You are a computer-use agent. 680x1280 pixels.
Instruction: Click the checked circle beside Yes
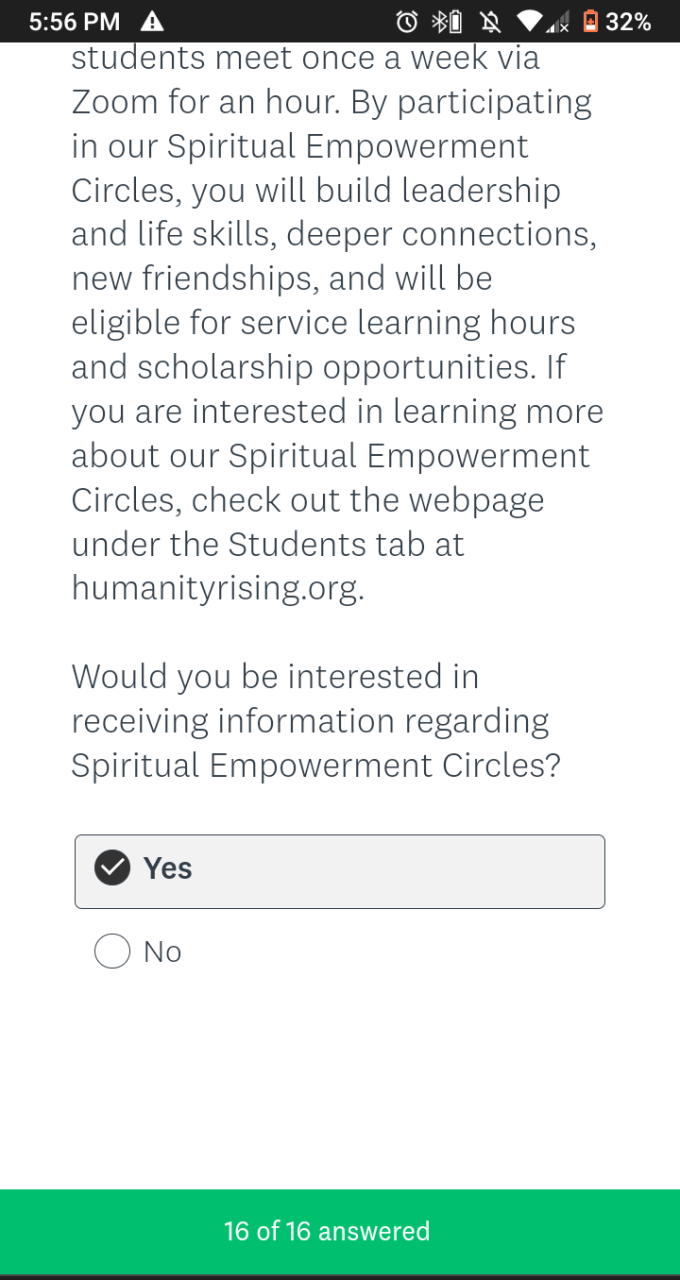click(112, 868)
